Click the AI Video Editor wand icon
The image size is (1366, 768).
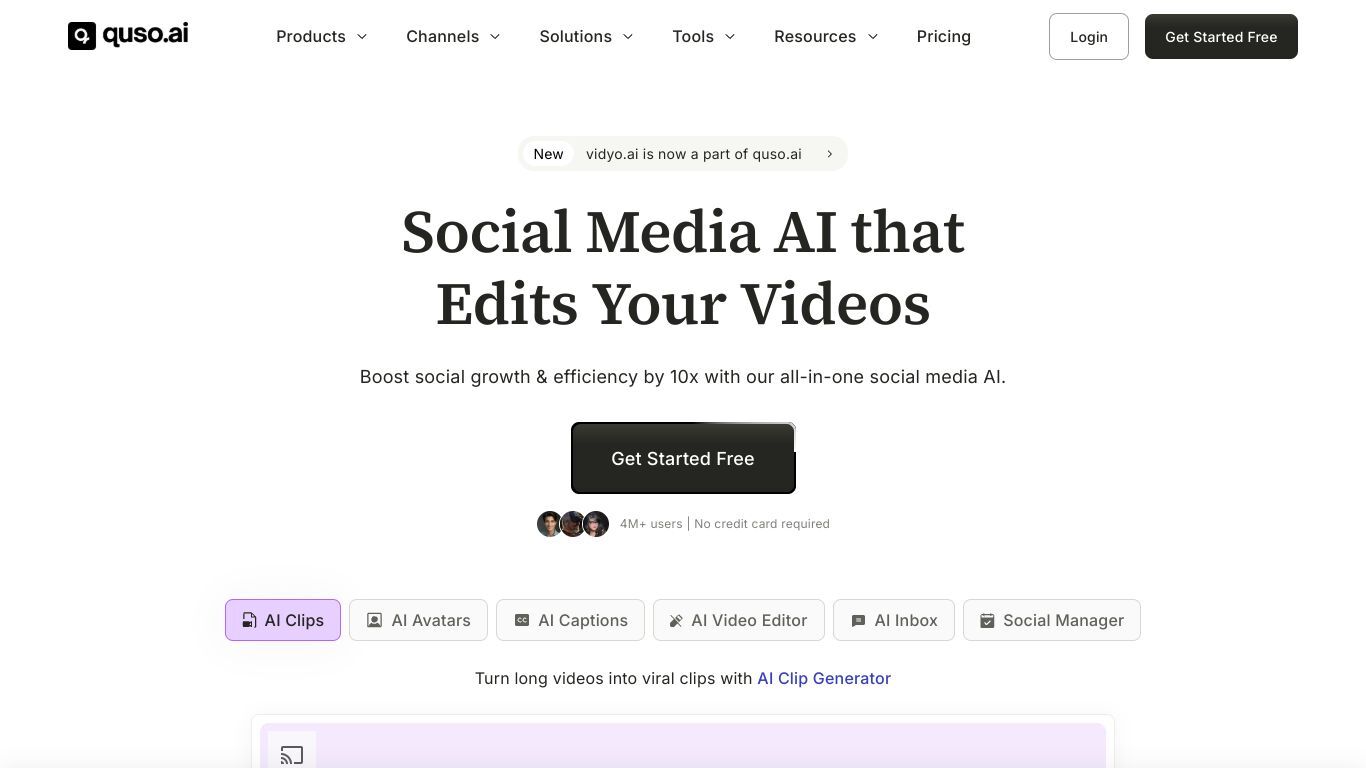tap(676, 621)
